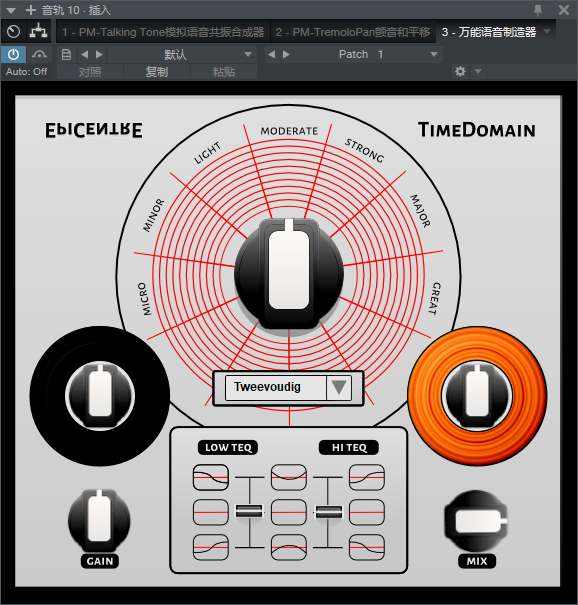This screenshot has height=605, width=578.
Task: Click the 粘贴 paste button
Action: [x=224, y=72]
